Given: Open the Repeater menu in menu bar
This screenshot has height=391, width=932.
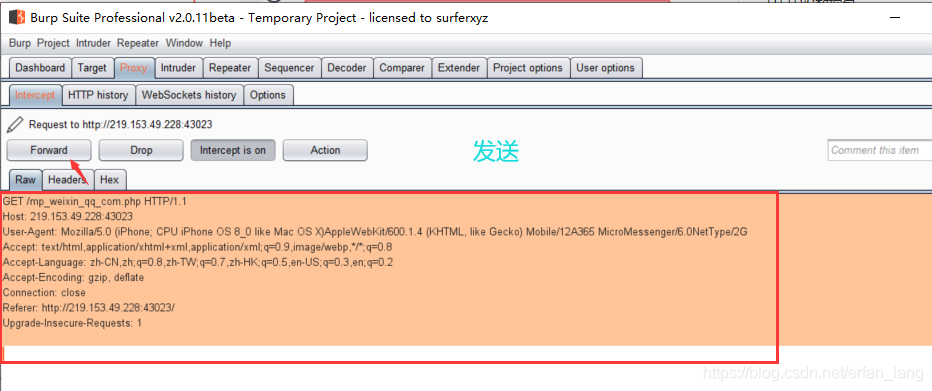Looking at the screenshot, I should [138, 43].
